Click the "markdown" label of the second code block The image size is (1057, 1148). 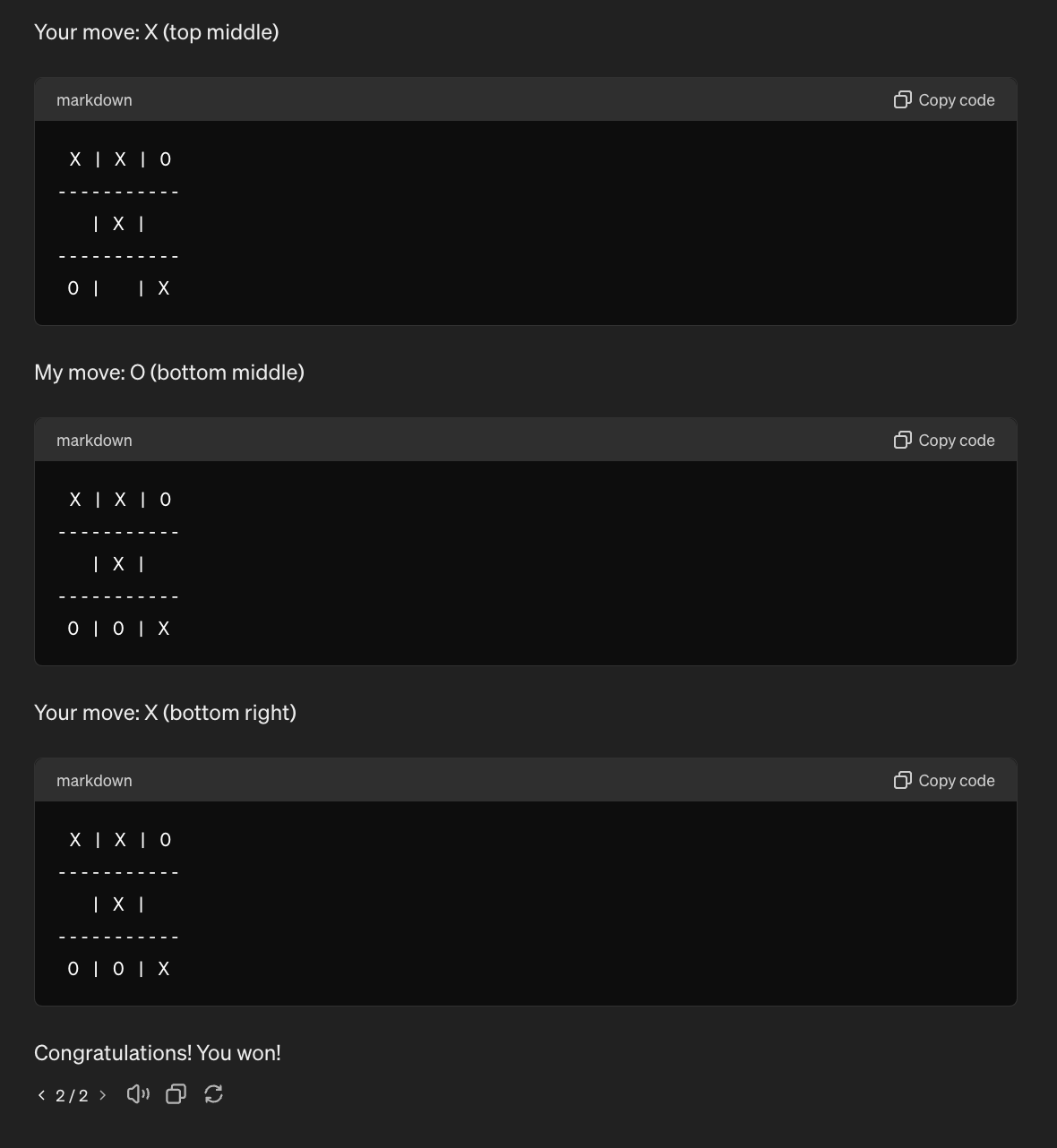pos(94,441)
